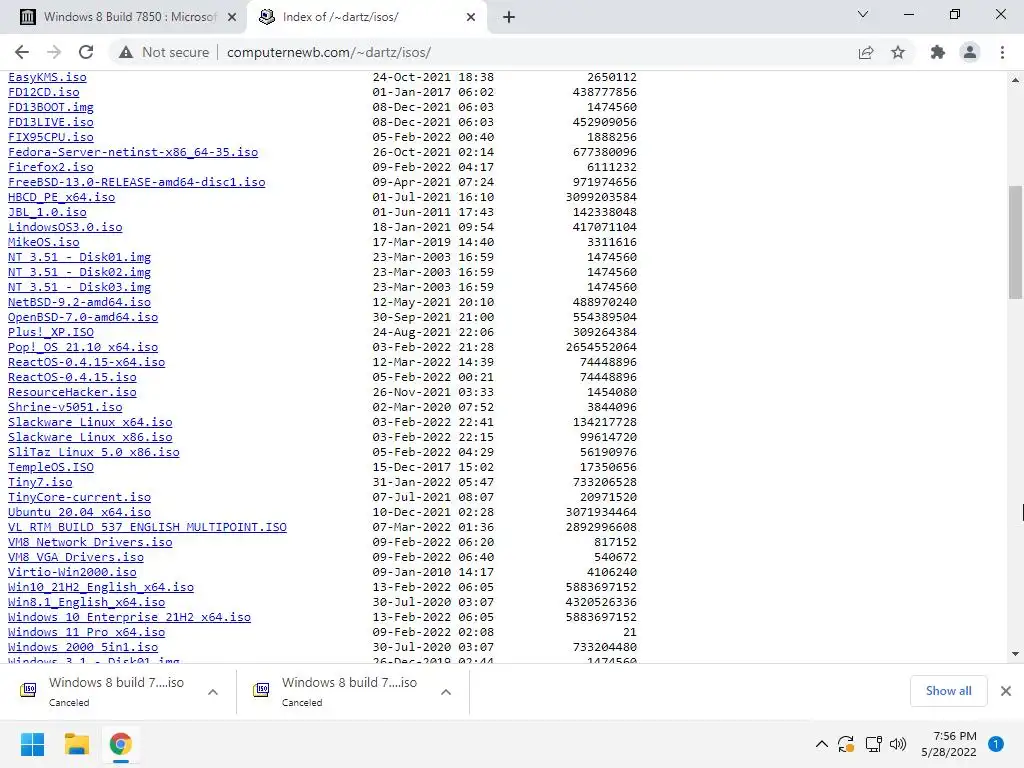Viewport: 1024px width, 768px height.
Task: Download Fedora-Server-netinst-x86_64-35.iso
Action: point(133,152)
